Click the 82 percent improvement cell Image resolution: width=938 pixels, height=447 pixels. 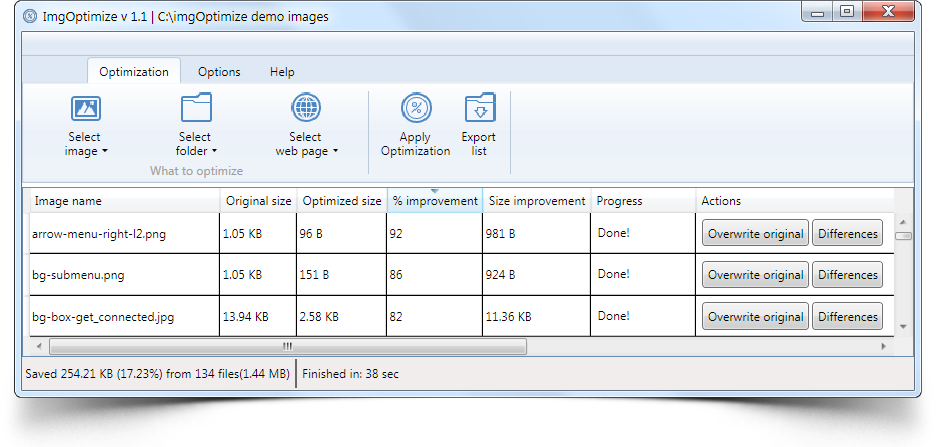[434, 317]
